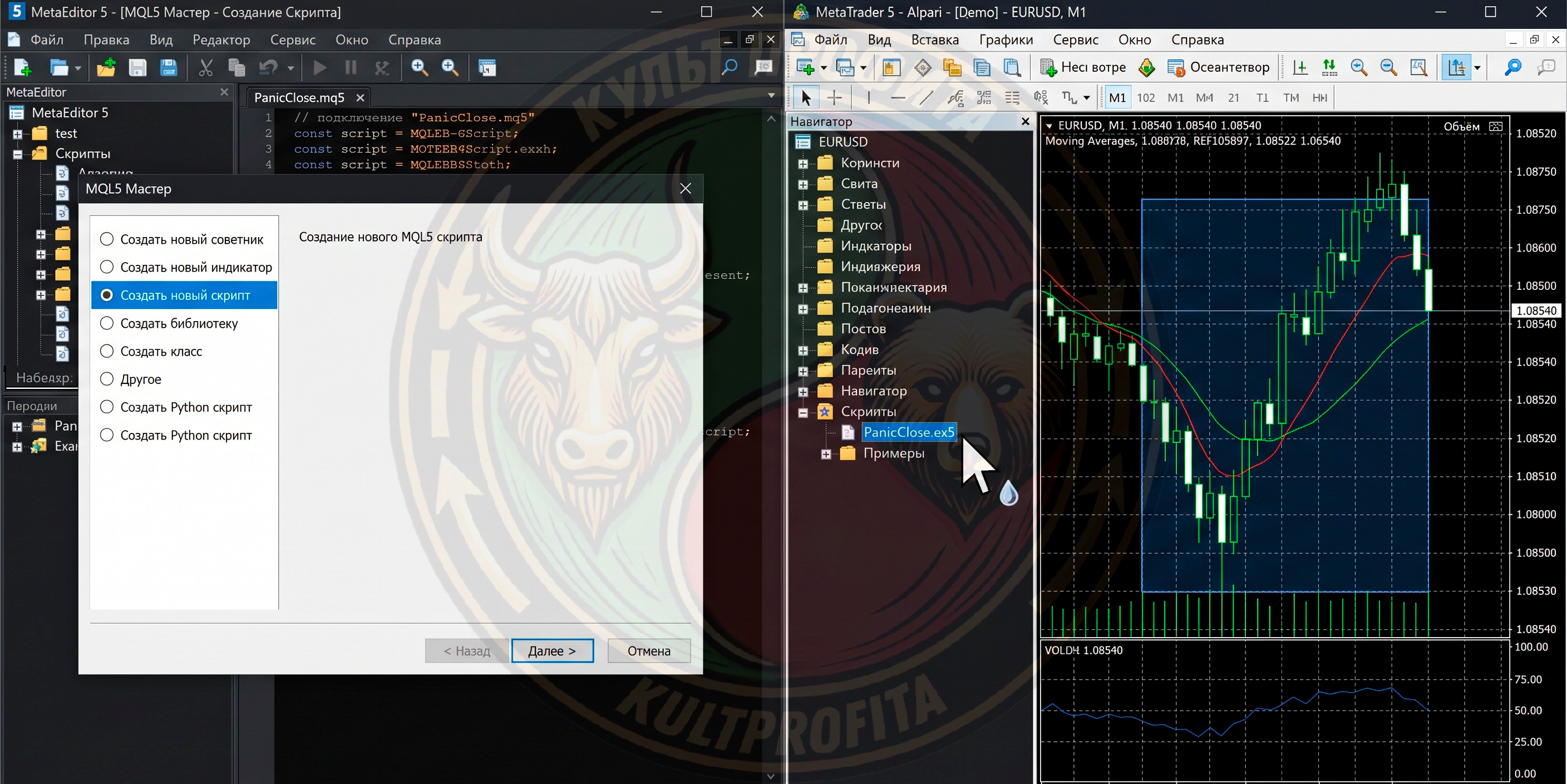Click the zoom in chart icon in MetaTrader
This screenshot has width=1567, height=784.
pos(1359,67)
